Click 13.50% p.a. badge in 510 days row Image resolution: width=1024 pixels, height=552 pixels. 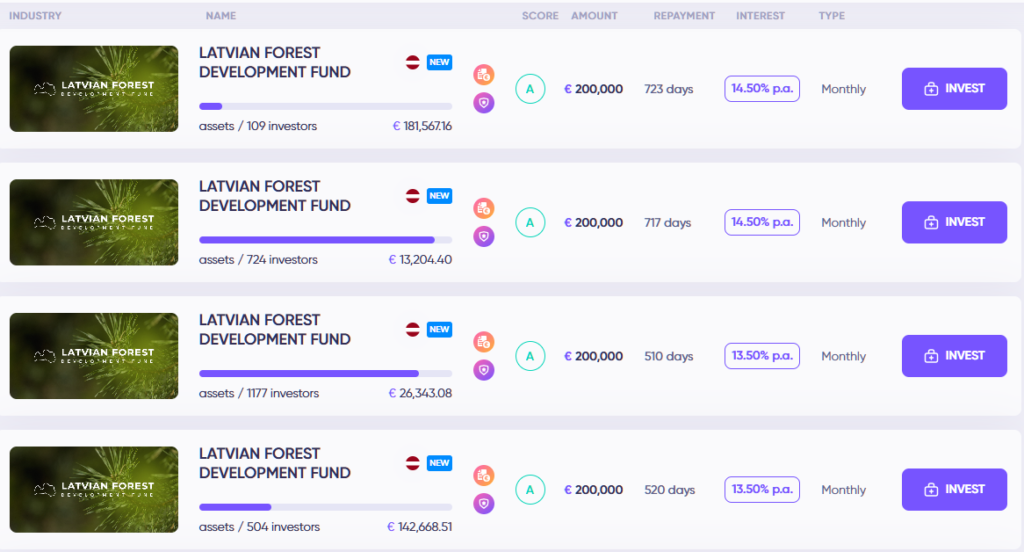tap(762, 356)
